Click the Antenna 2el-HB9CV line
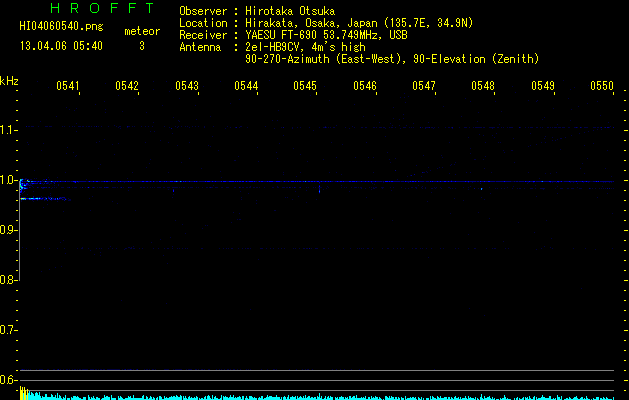This screenshot has height=400, width=629. pyautogui.click(x=272, y=47)
